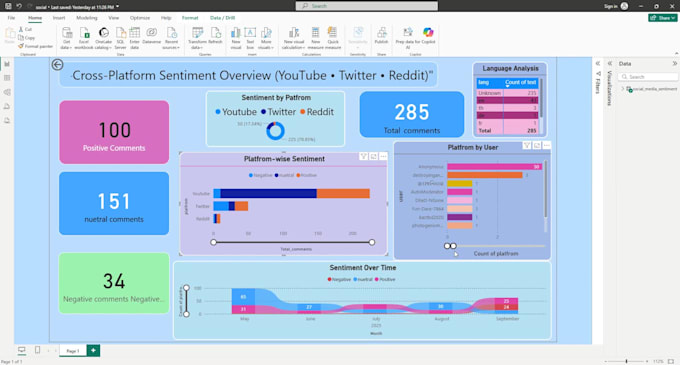Expand the Filters pane

click(598, 63)
